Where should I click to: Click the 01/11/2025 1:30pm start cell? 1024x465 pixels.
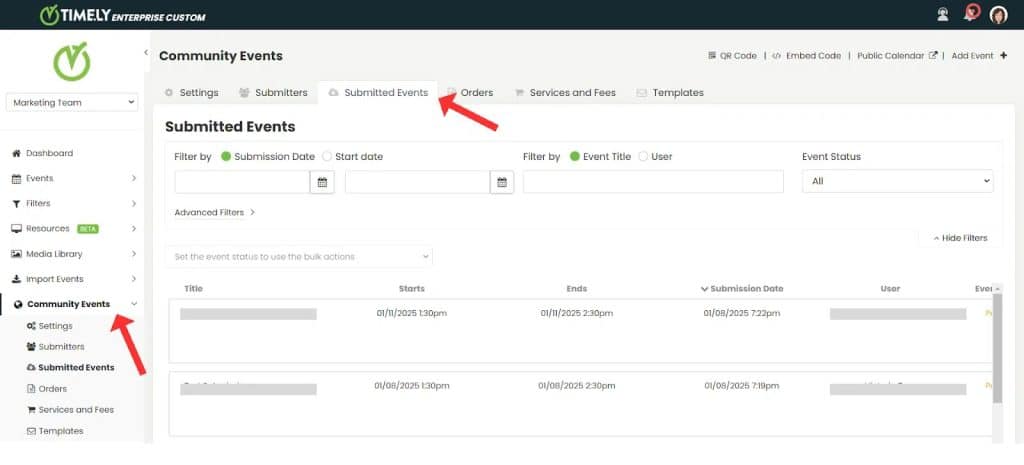point(411,313)
